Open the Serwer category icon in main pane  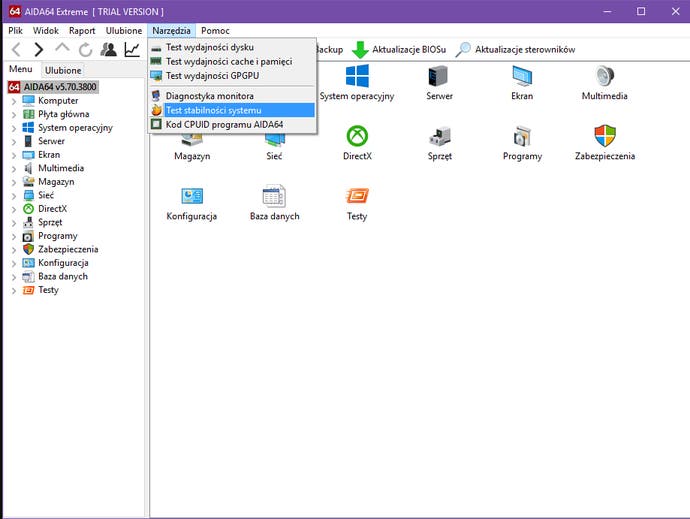(x=439, y=76)
